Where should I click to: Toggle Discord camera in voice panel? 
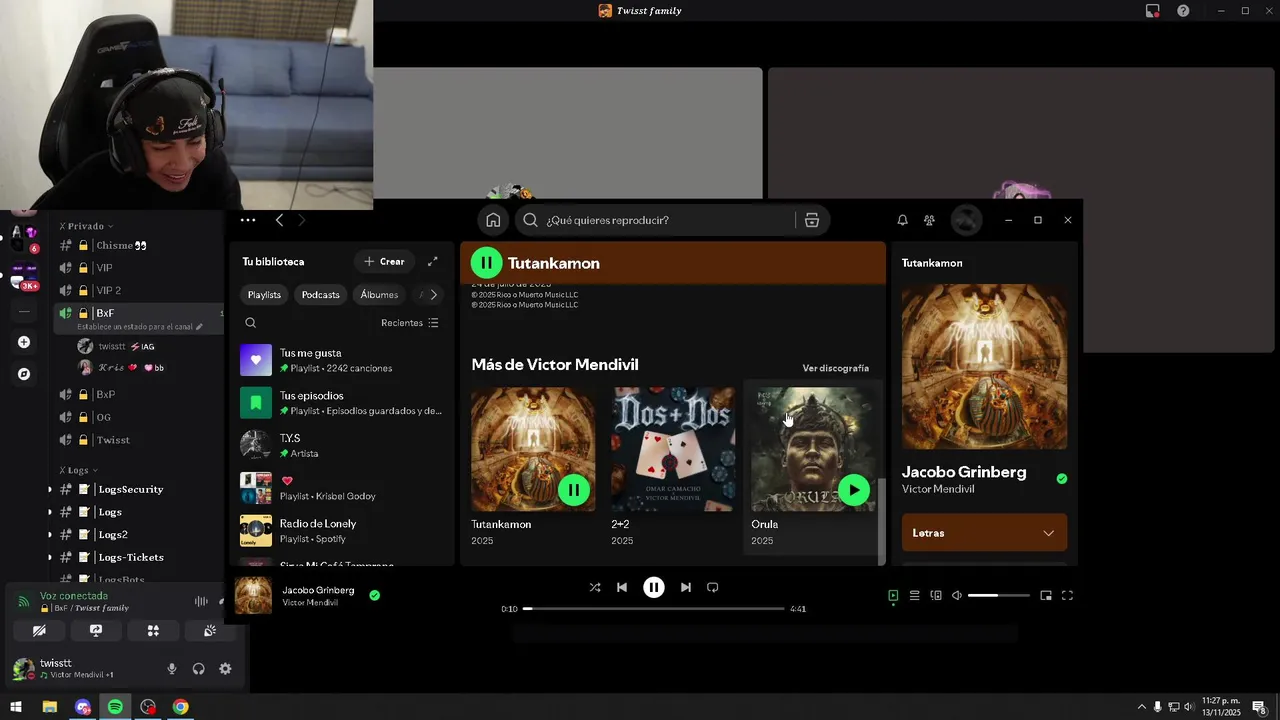(39, 631)
